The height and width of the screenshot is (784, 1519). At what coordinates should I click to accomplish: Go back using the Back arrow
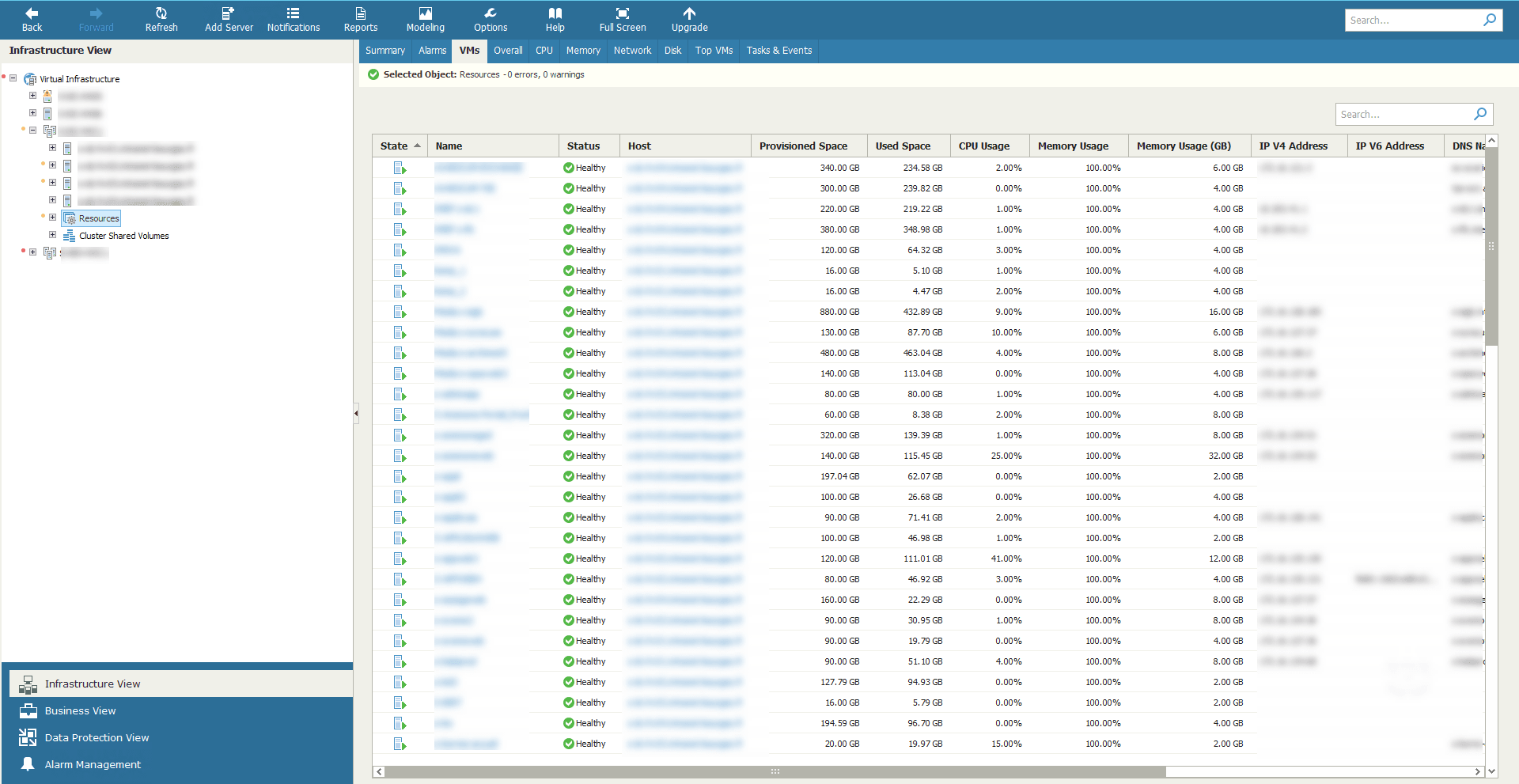[x=32, y=20]
